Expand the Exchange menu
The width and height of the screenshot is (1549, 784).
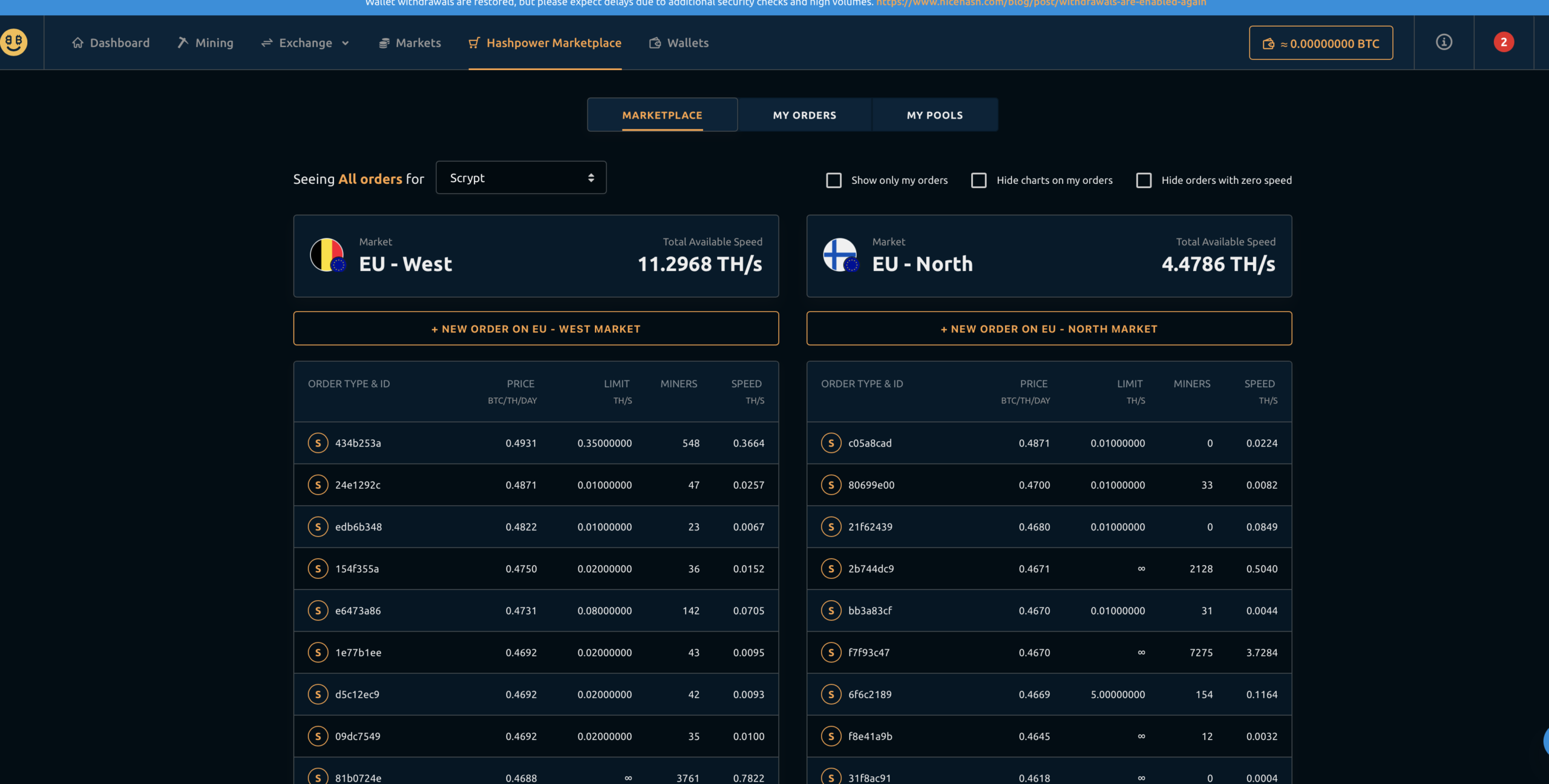[x=306, y=43]
